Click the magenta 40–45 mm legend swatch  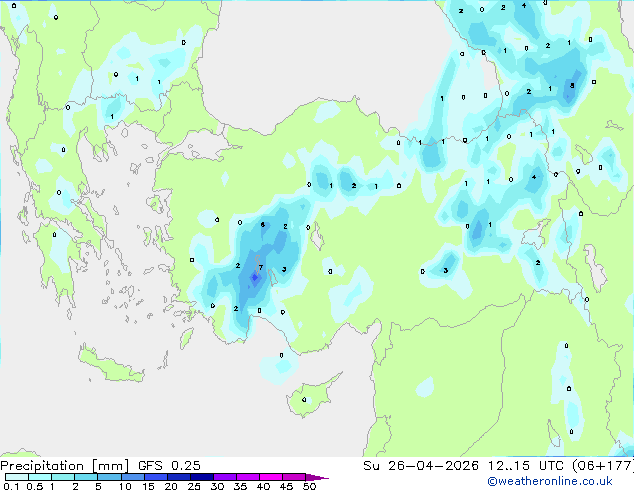[271, 477]
